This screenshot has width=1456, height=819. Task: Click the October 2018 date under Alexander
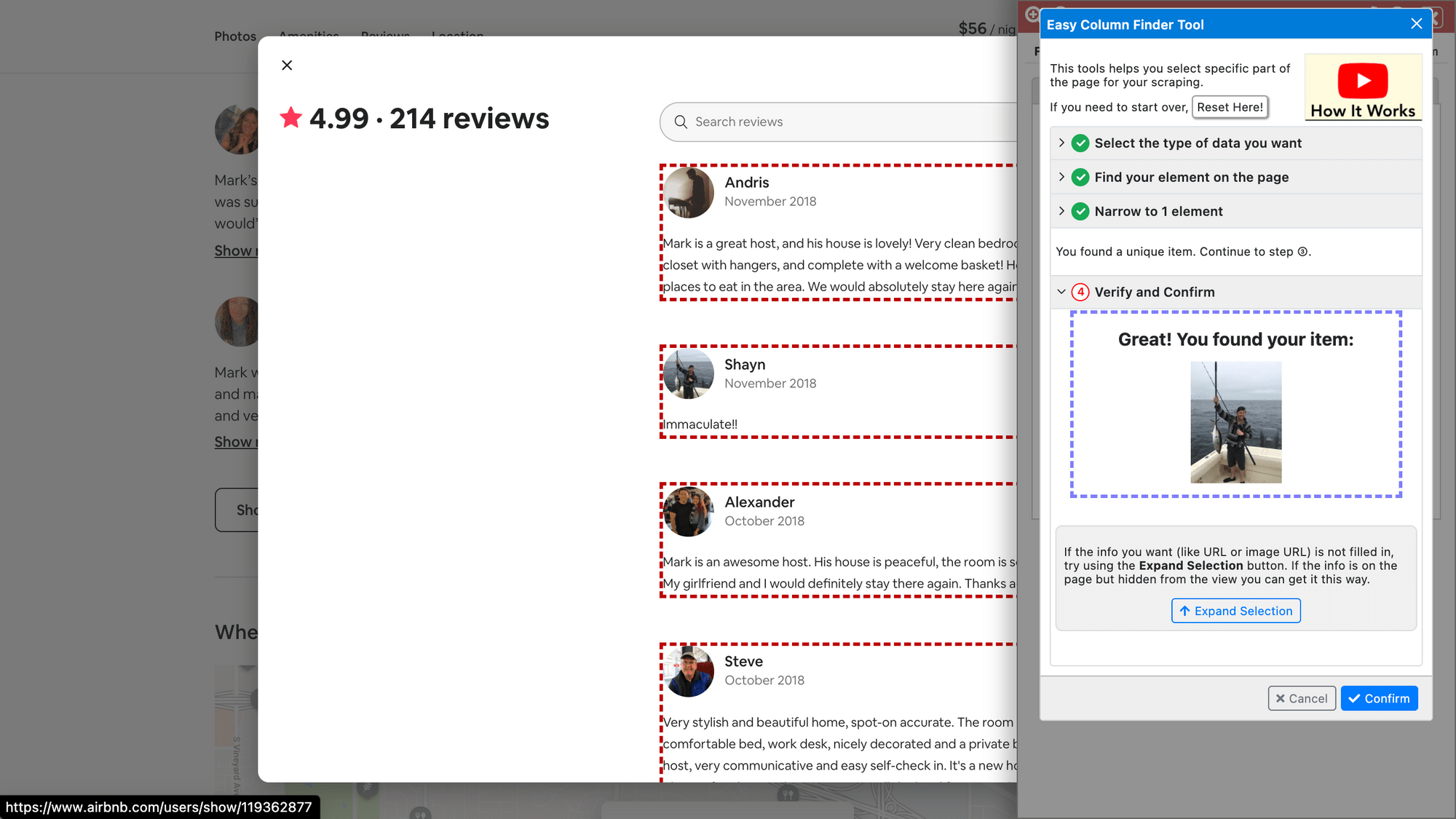click(x=764, y=521)
